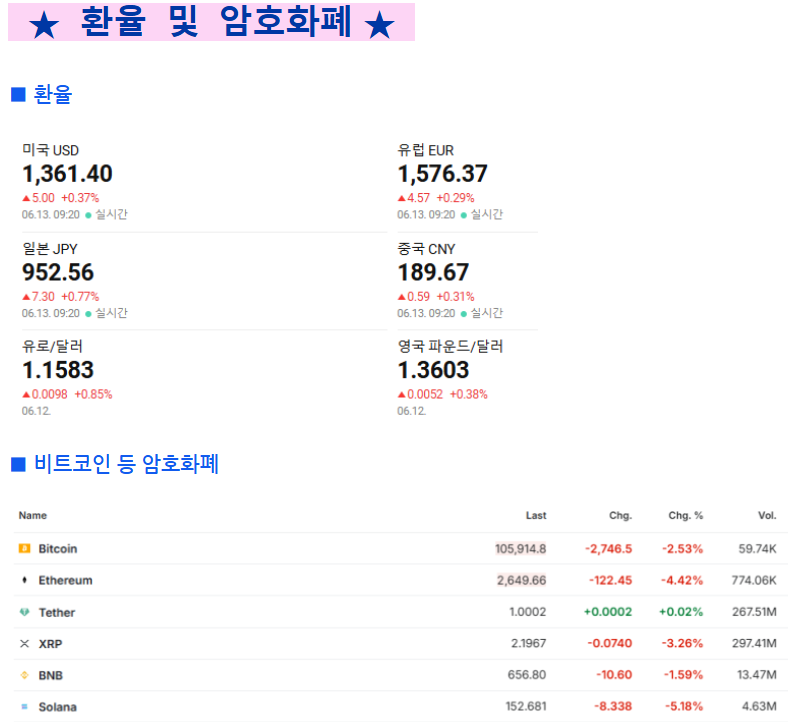Viewport: 795px width, 722px height.
Task: Click 유로/달러 change +0.85%
Action: point(93,394)
